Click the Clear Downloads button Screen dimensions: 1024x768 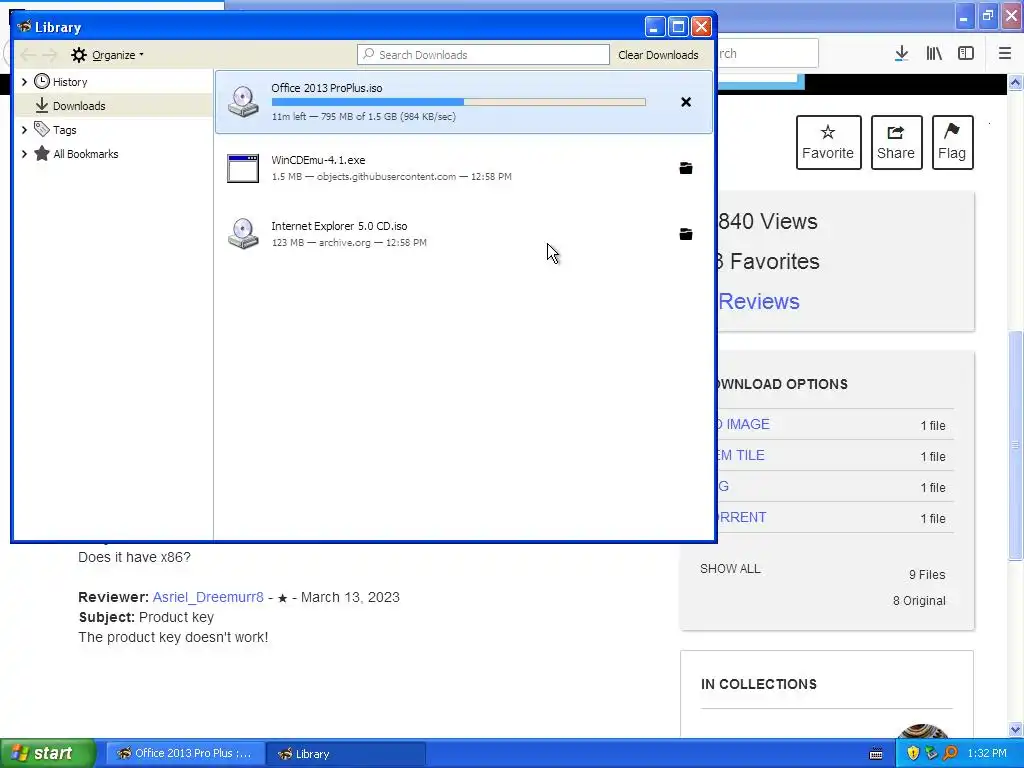click(x=658, y=55)
